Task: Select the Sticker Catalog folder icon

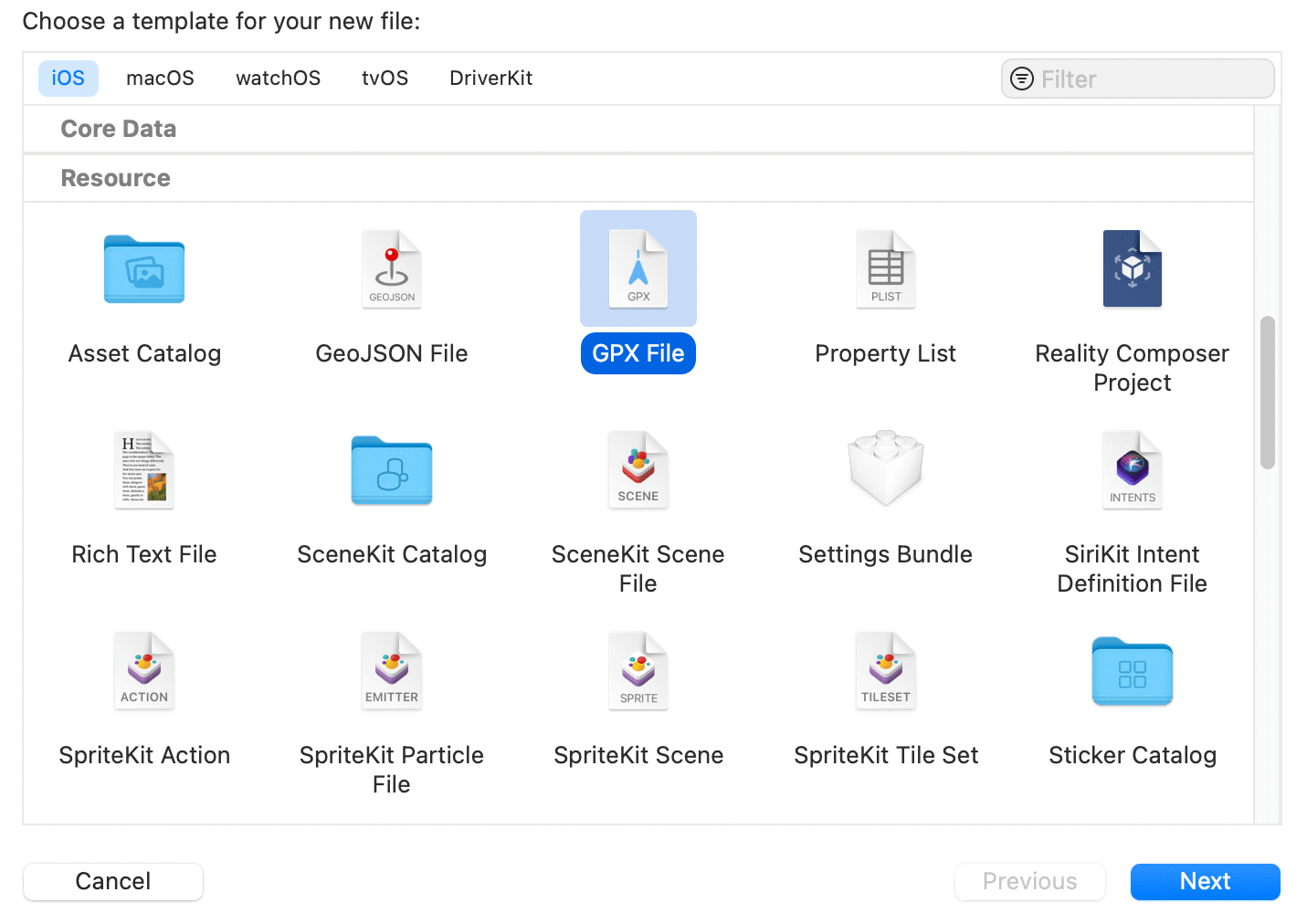Action: coord(1133,672)
